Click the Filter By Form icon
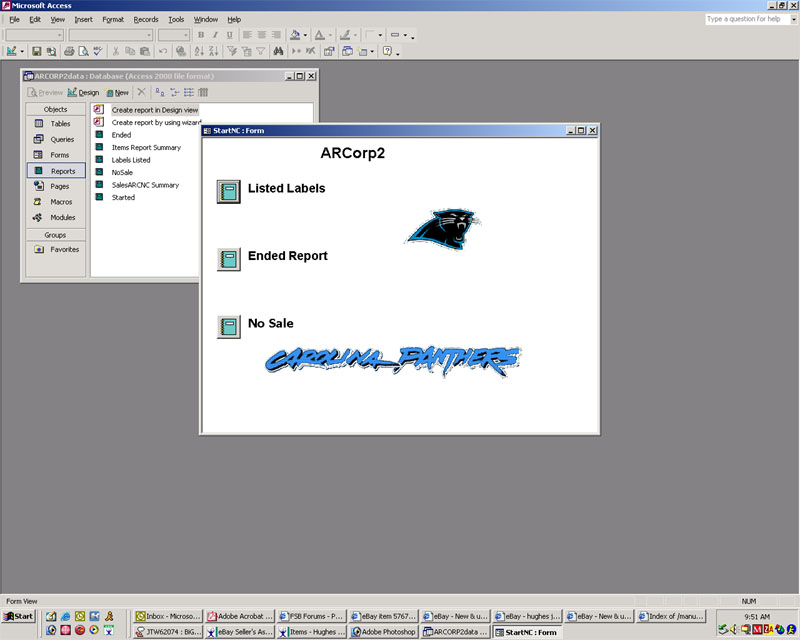 point(246,51)
